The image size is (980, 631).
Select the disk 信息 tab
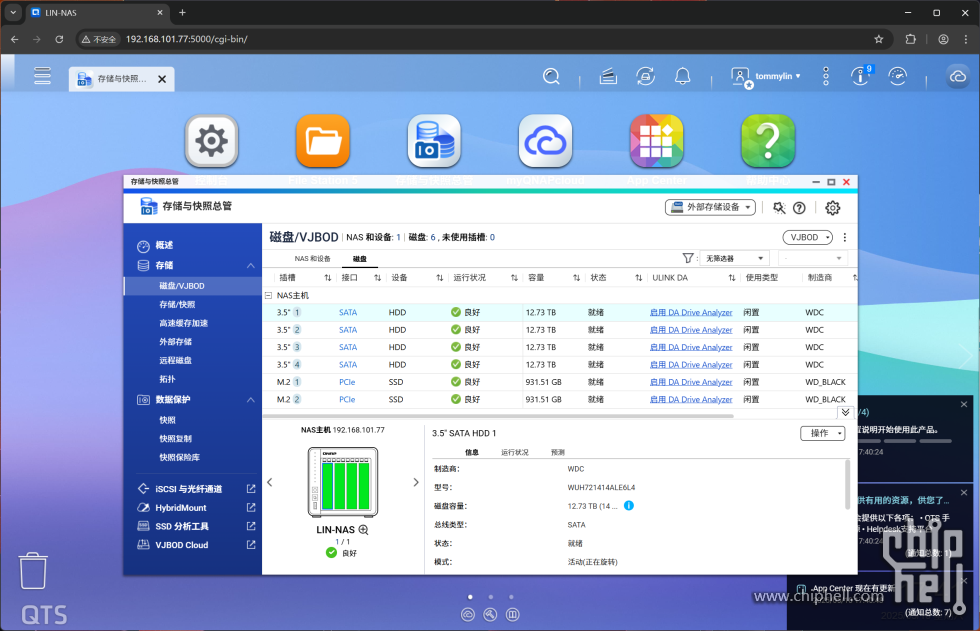click(x=472, y=452)
